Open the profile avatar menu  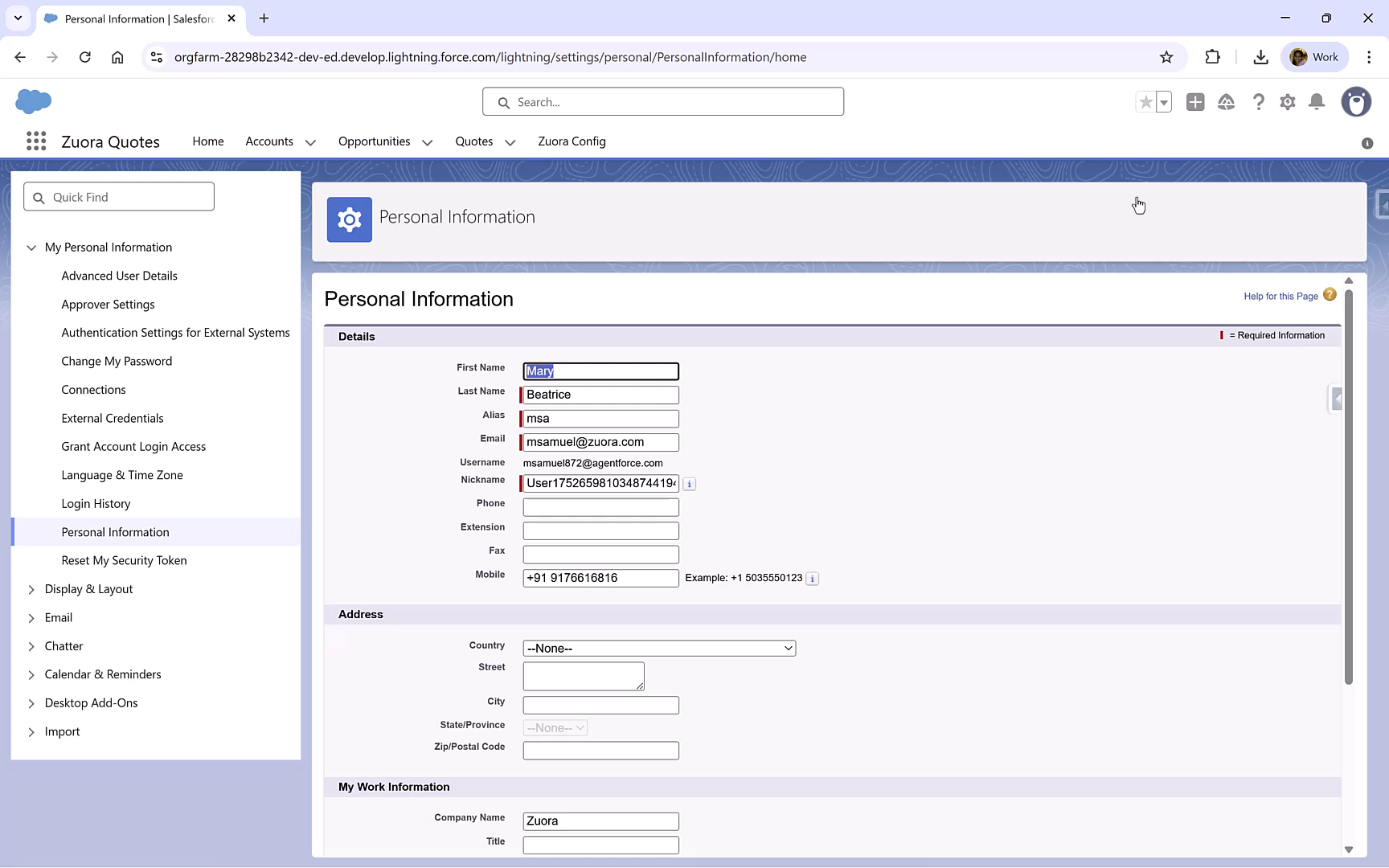pyautogui.click(x=1356, y=102)
